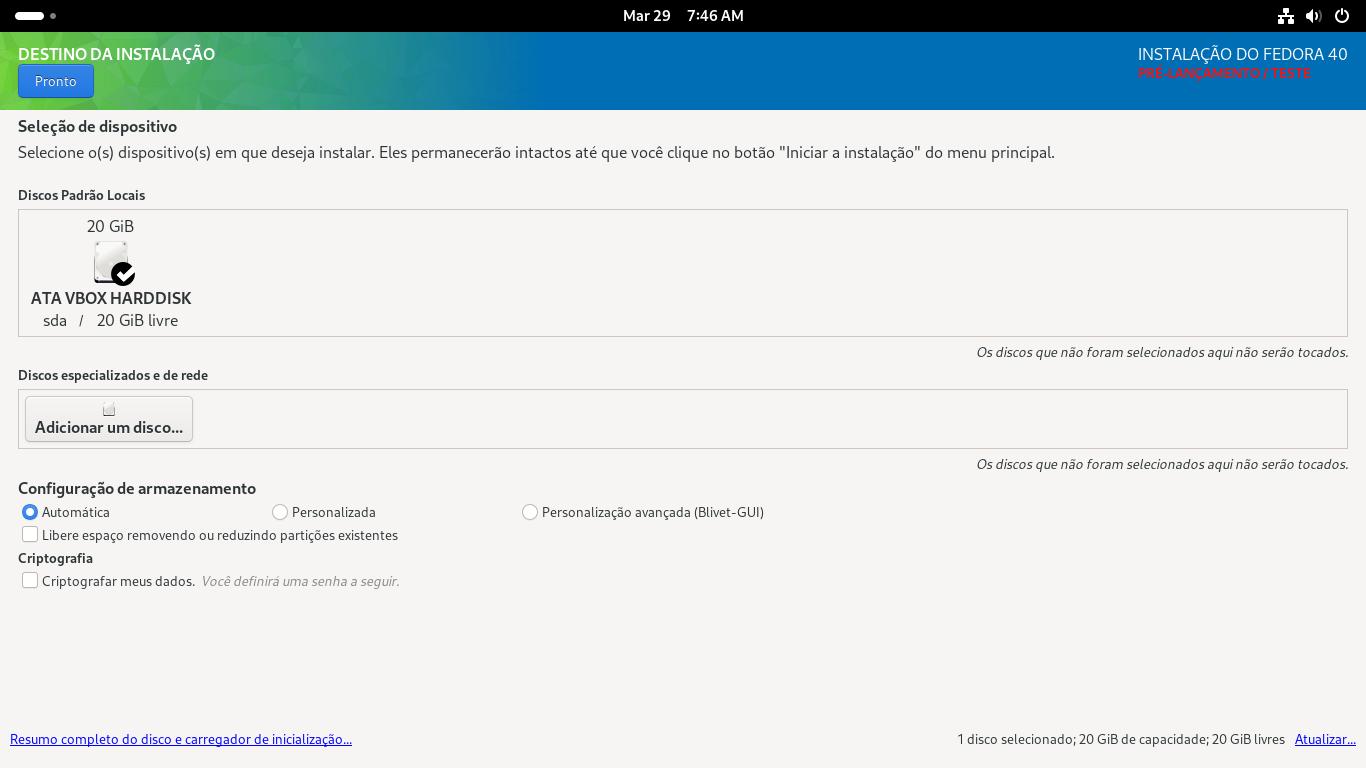Click the 'Adicionar um disco...' button label
1366x768 pixels.
[x=109, y=428]
